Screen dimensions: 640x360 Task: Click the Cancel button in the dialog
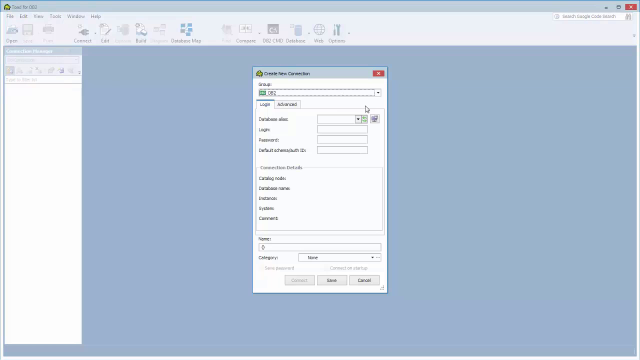(x=364, y=280)
